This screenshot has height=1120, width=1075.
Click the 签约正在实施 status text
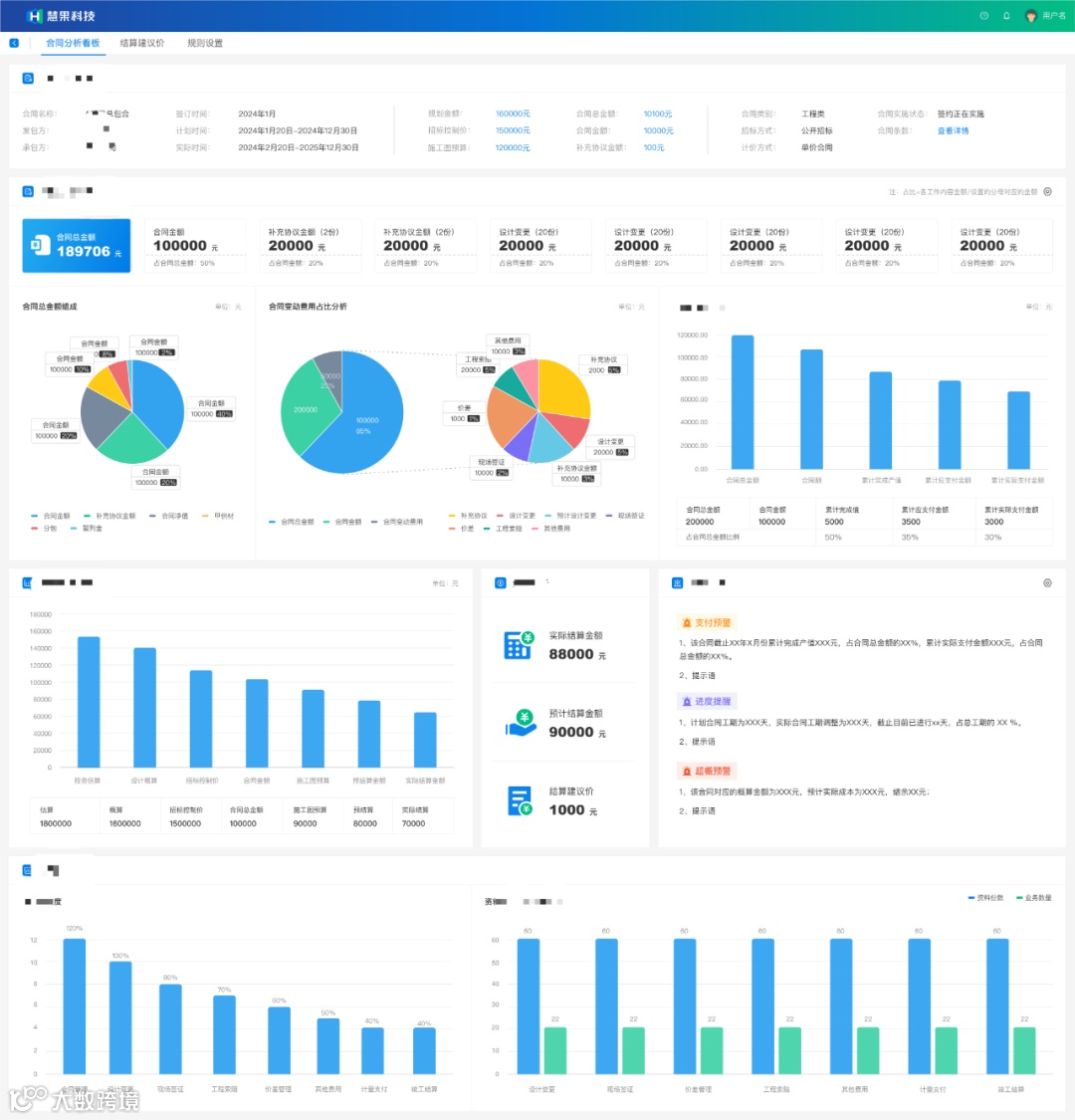click(961, 113)
